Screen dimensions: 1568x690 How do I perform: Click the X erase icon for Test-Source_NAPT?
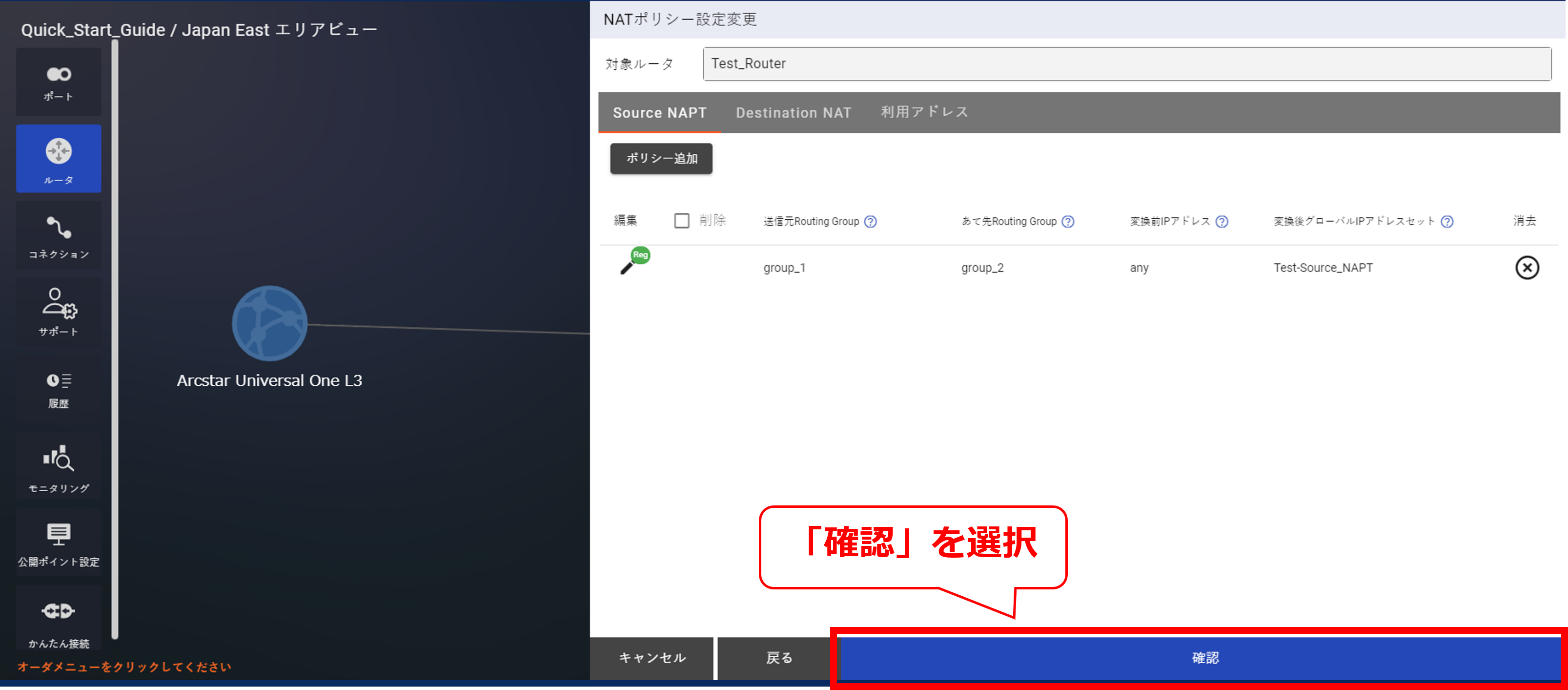1527,267
